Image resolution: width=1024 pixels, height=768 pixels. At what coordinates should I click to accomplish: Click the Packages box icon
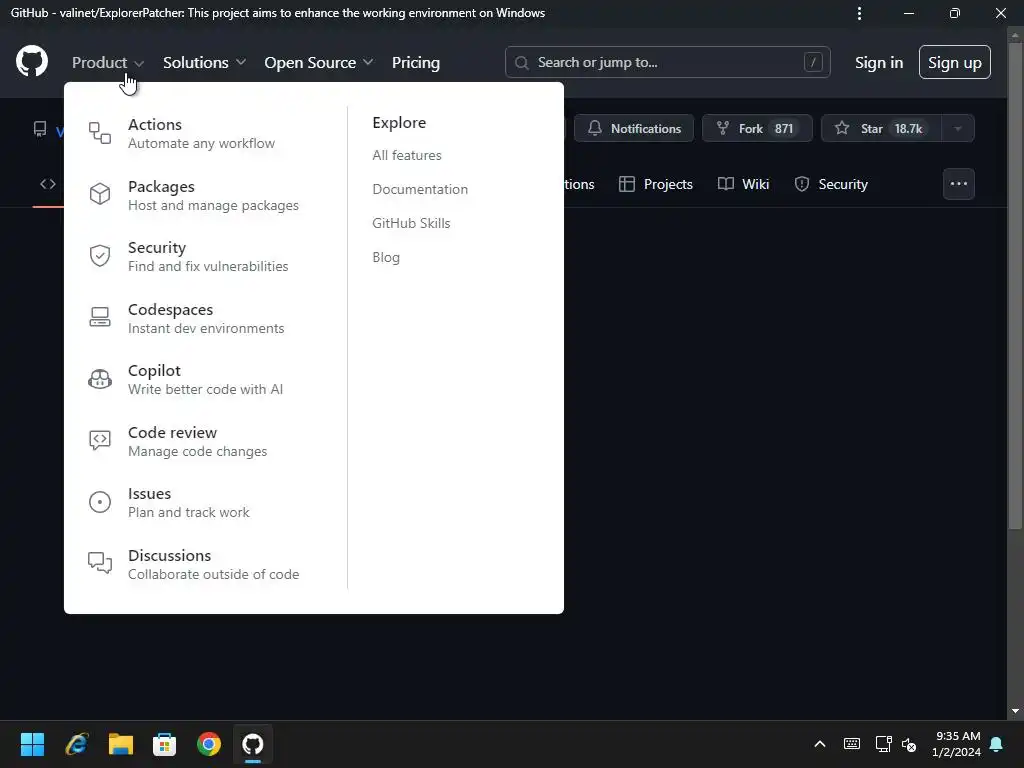coord(100,194)
